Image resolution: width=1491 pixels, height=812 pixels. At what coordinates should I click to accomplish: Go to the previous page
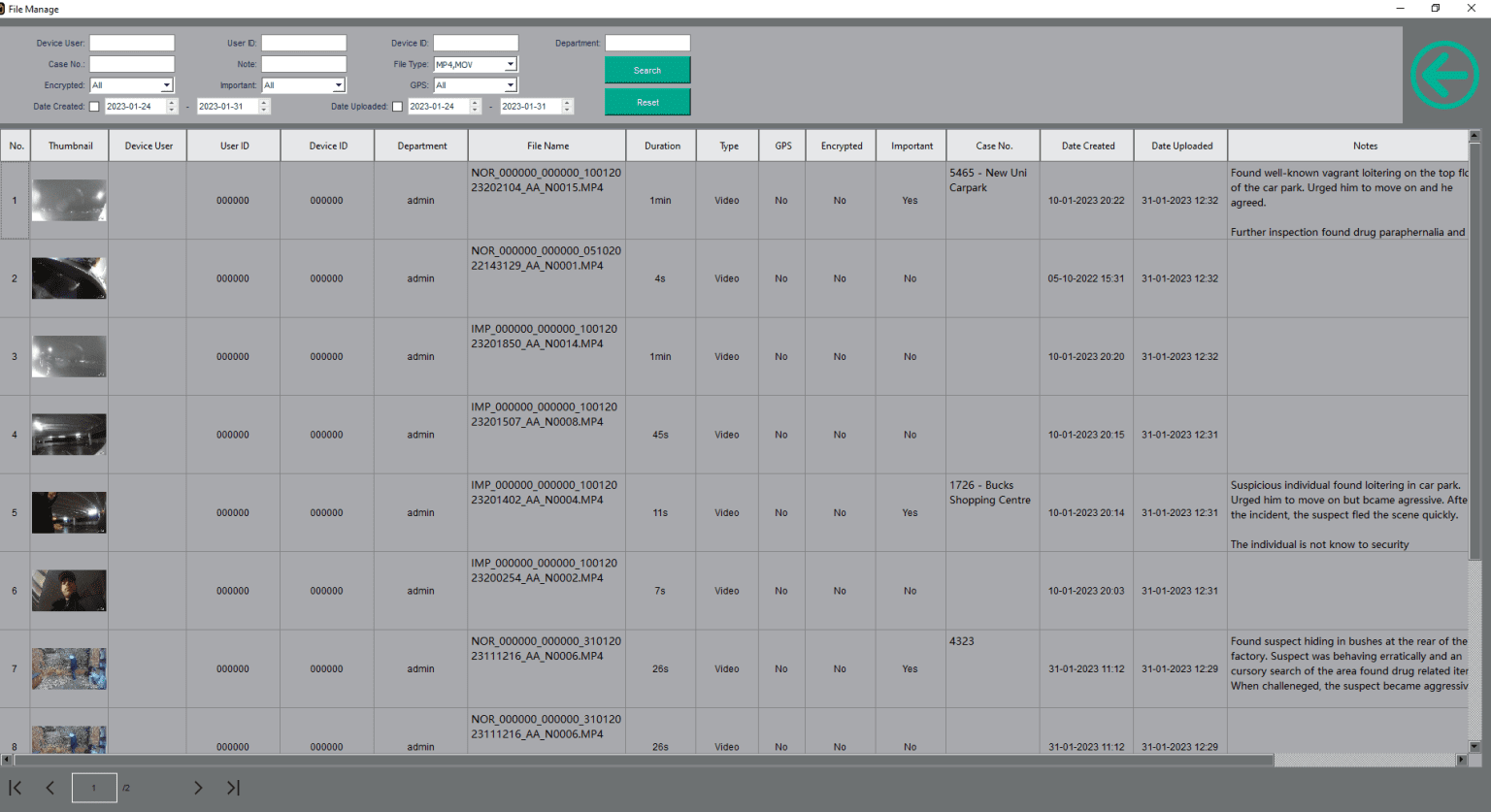50,788
